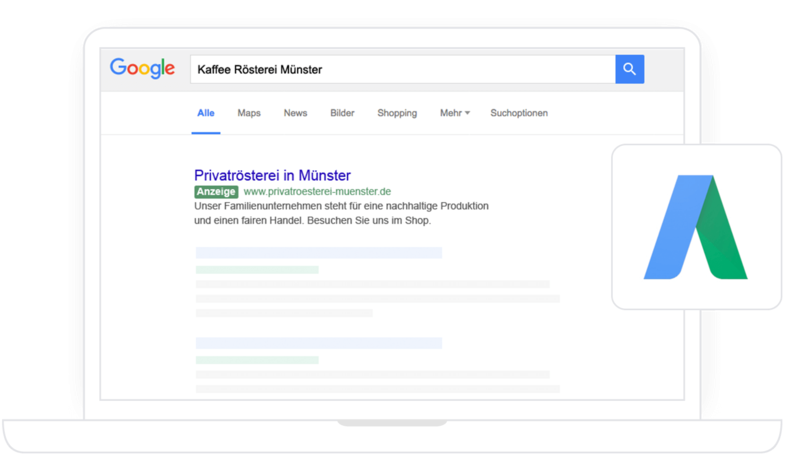This screenshot has width=785, height=456.
Task: Click the second placeholder result's blue title bar
Action: (x=318, y=343)
